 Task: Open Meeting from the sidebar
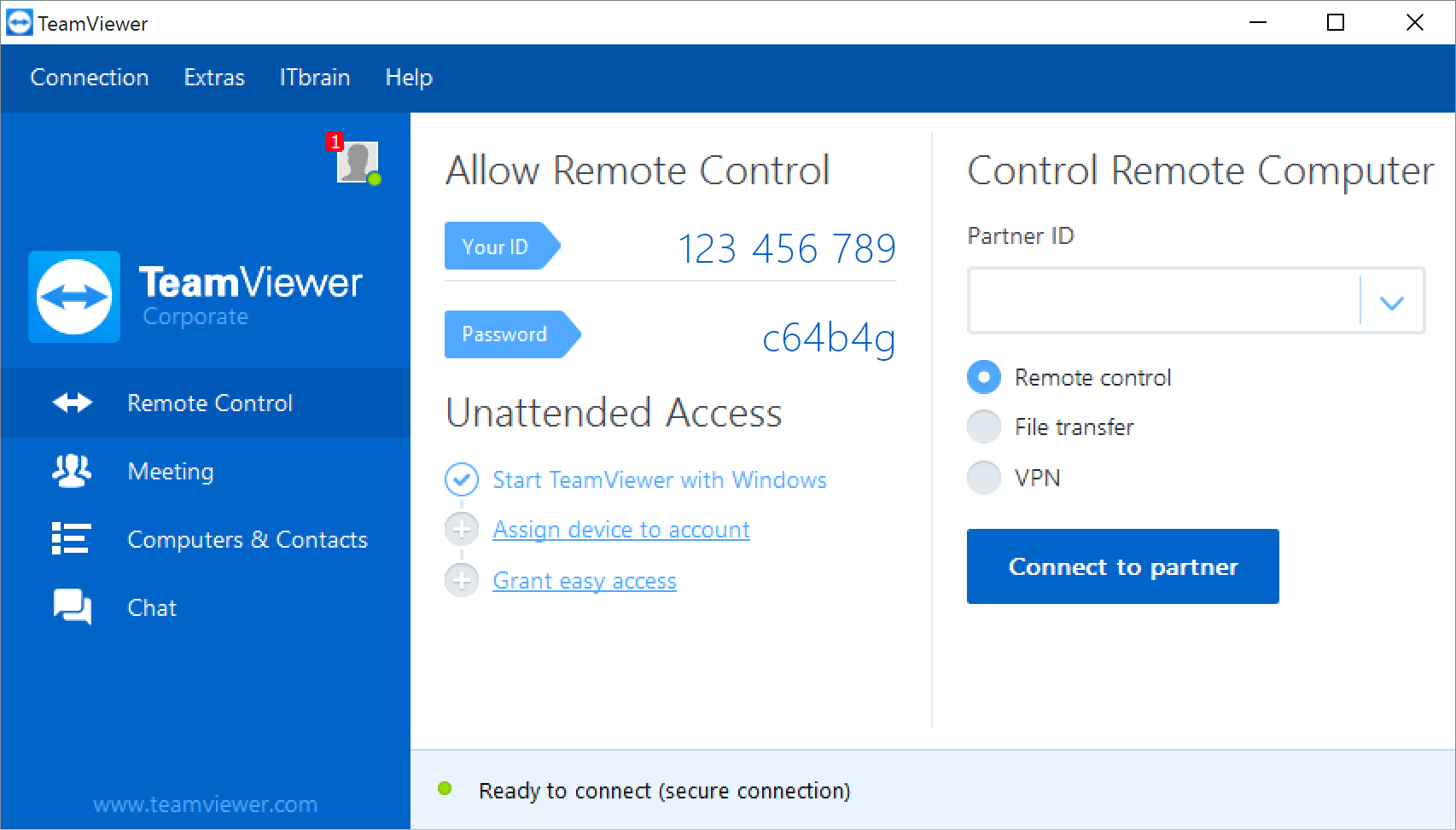click(x=170, y=471)
